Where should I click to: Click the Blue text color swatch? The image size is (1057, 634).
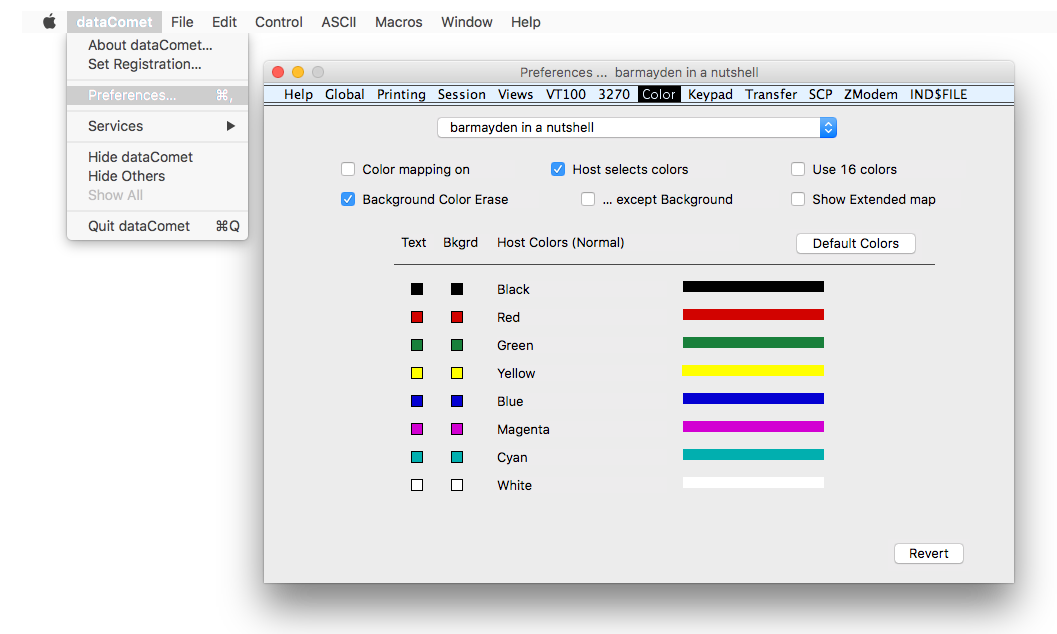[417, 401]
